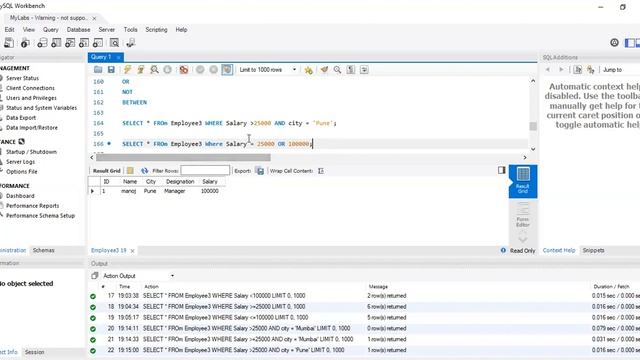The width and height of the screenshot is (640, 360).
Task: Click the reconnect to DBMS toolbar icon
Action: tap(131, 43)
